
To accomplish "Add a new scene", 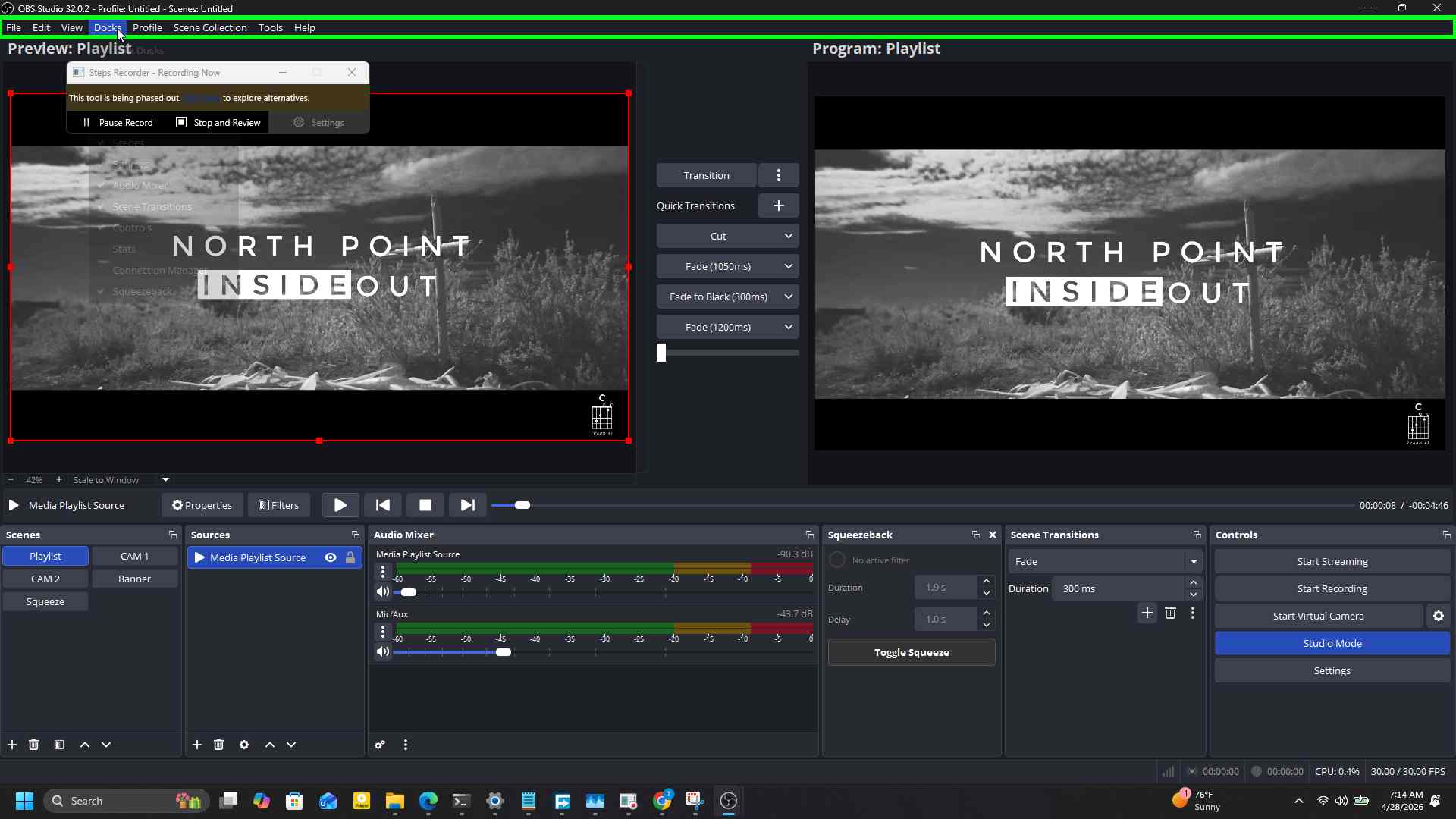I will tap(12, 745).
